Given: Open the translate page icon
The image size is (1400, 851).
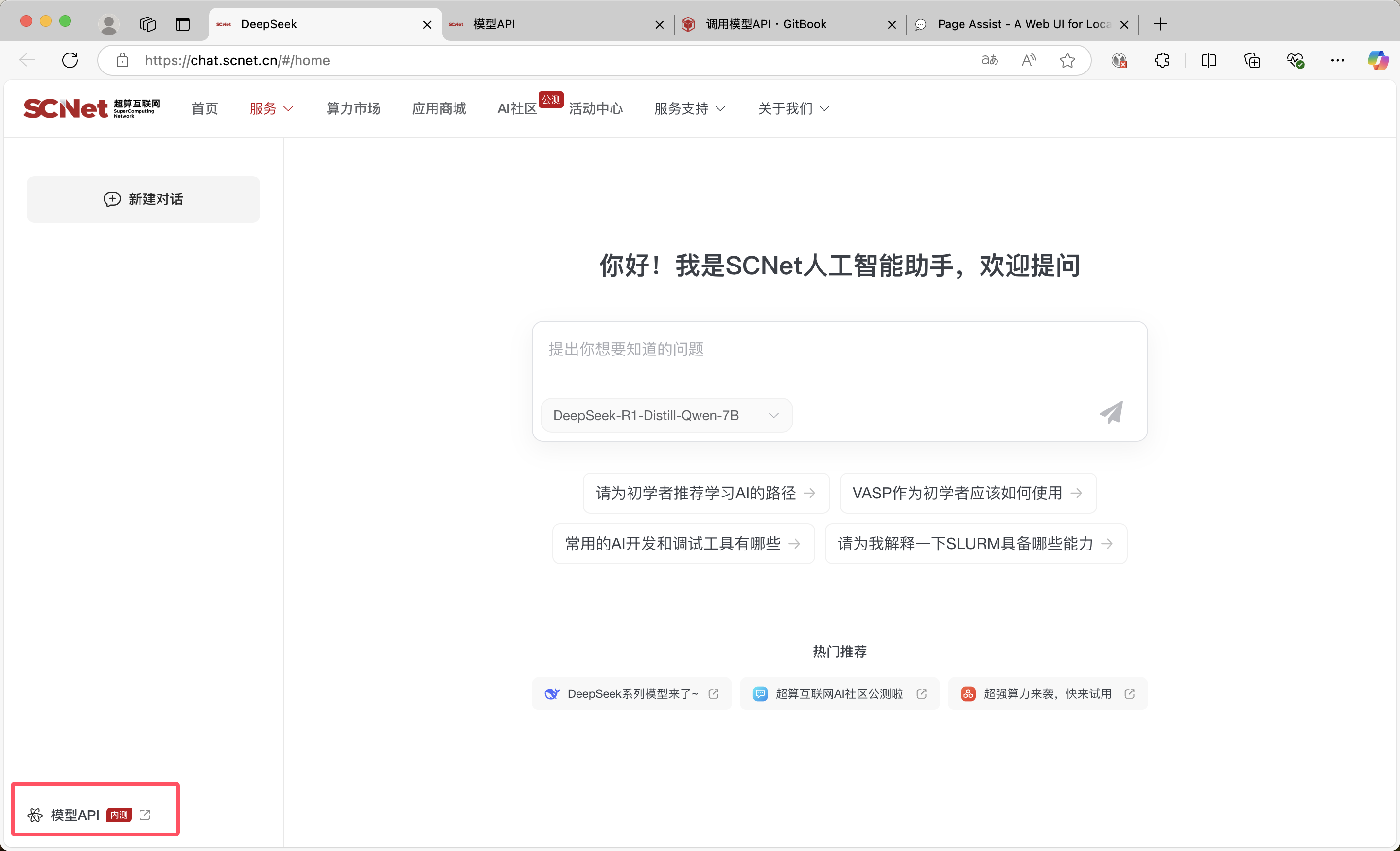Looking at the screenshot, I should click(989, 60).
